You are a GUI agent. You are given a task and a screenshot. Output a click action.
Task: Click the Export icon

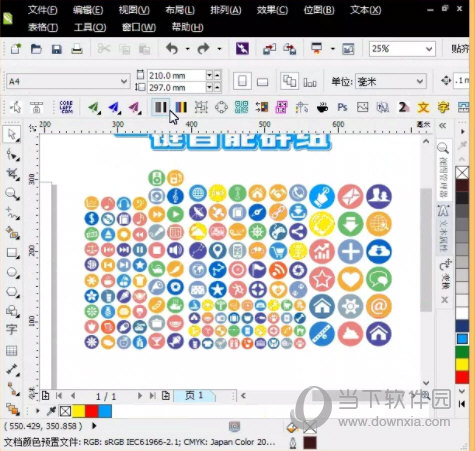click(289, 49)
